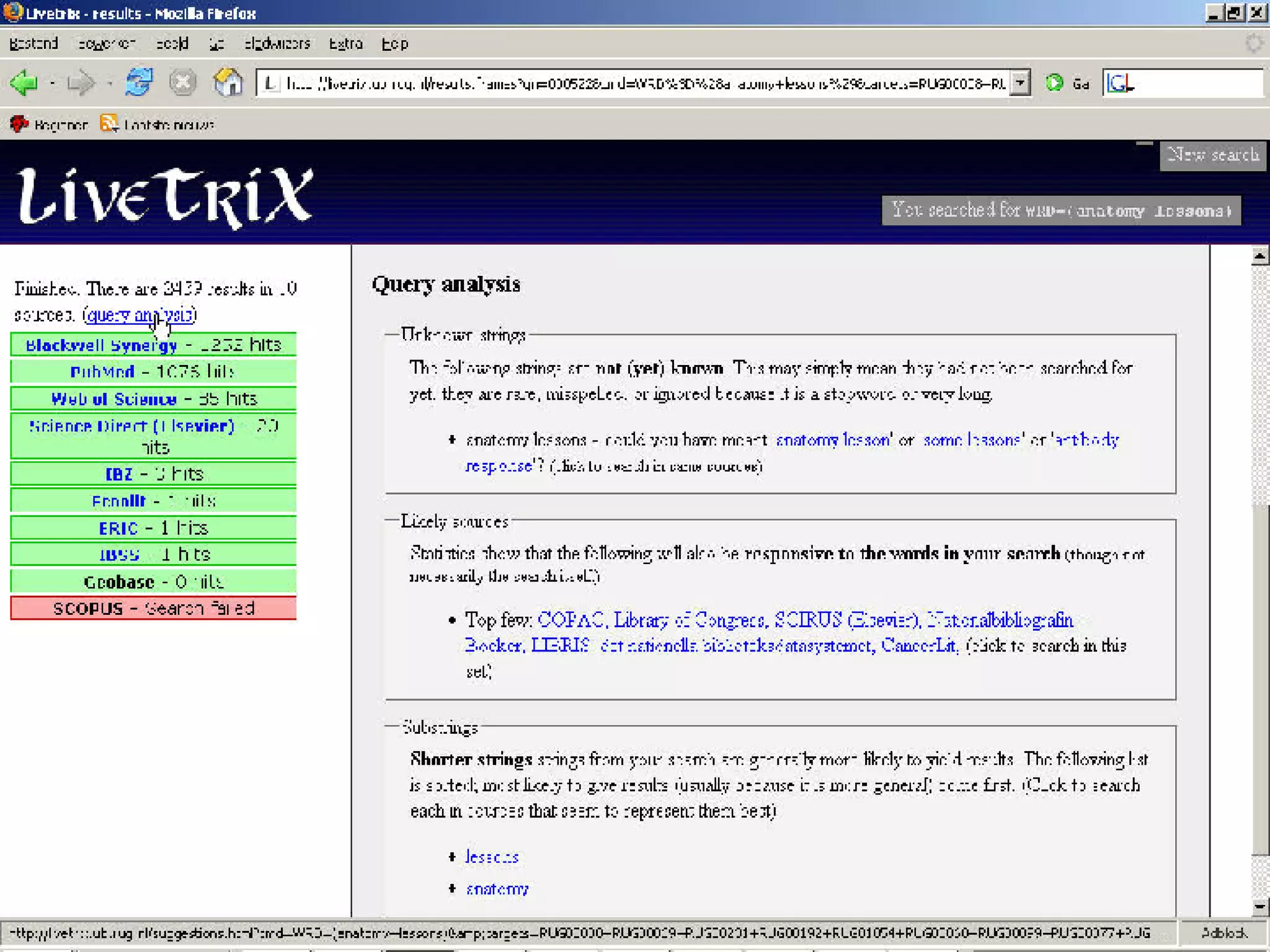Click the red SCOPUS Search failed bar
This screenshot has width=1270, height=952.
(x=153, y=608)
